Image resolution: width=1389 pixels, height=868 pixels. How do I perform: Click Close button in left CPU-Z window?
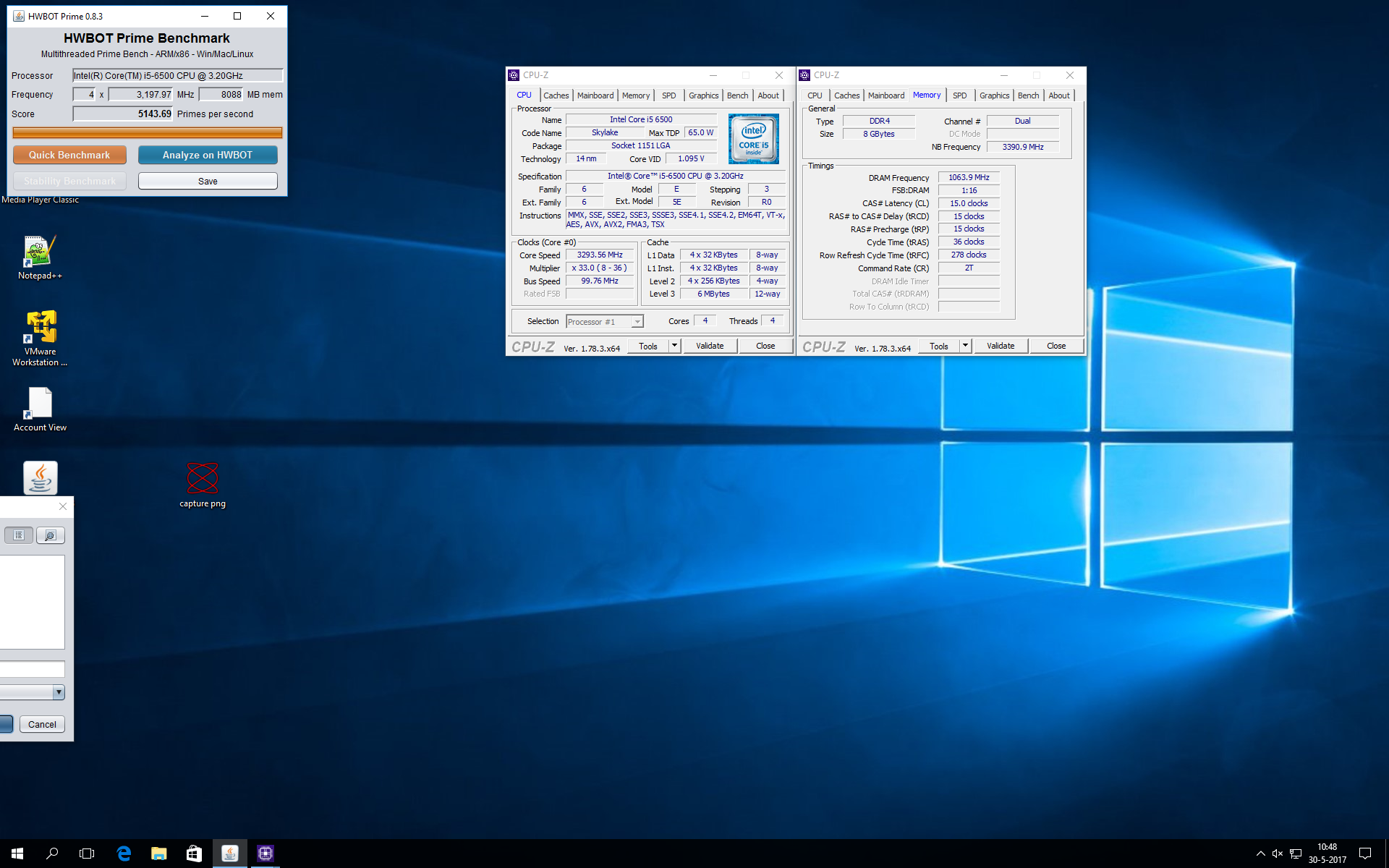(765, 346)
